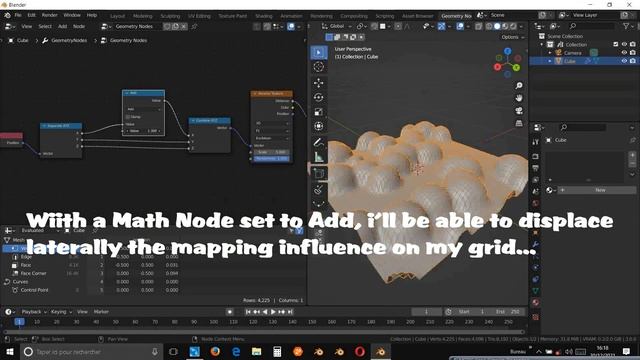Select the Add Cube tool
The width and height of the screenshot is (640, 360).
(x=319, y=173)
